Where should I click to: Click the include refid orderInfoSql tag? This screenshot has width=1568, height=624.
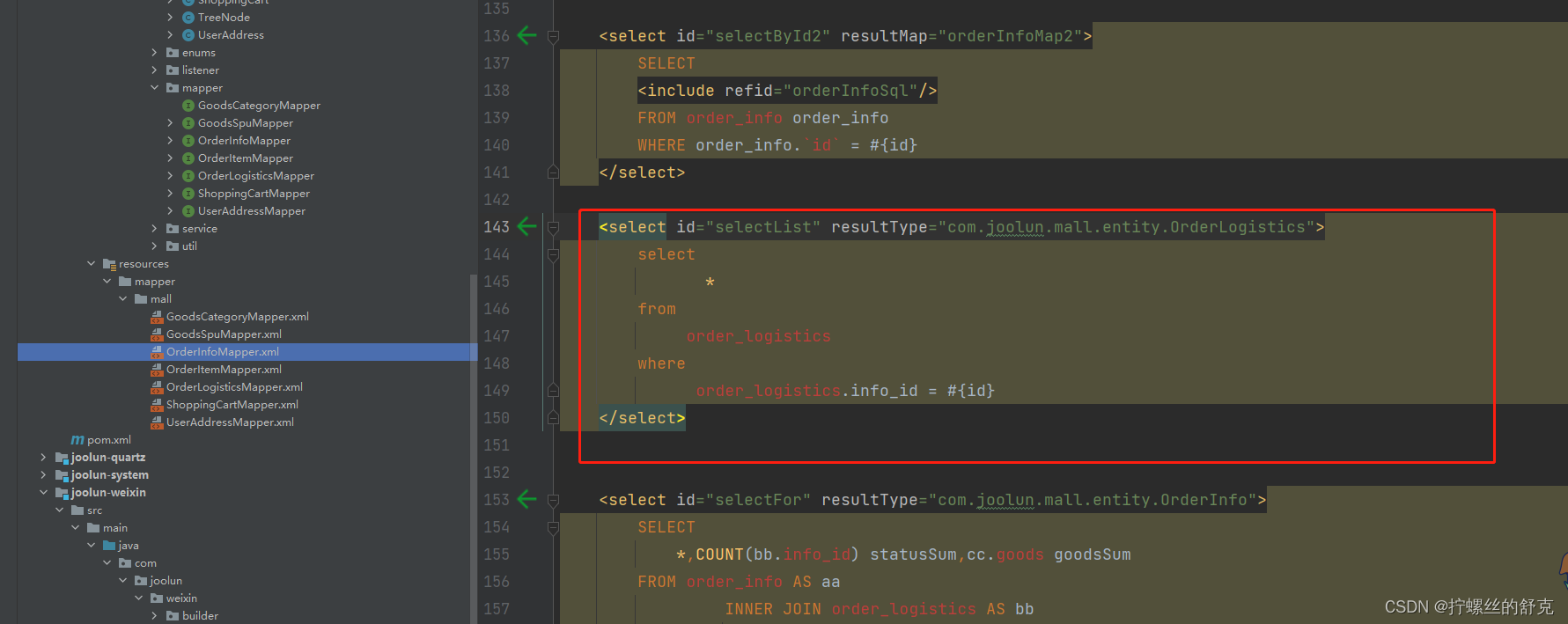tap(787, 91)
